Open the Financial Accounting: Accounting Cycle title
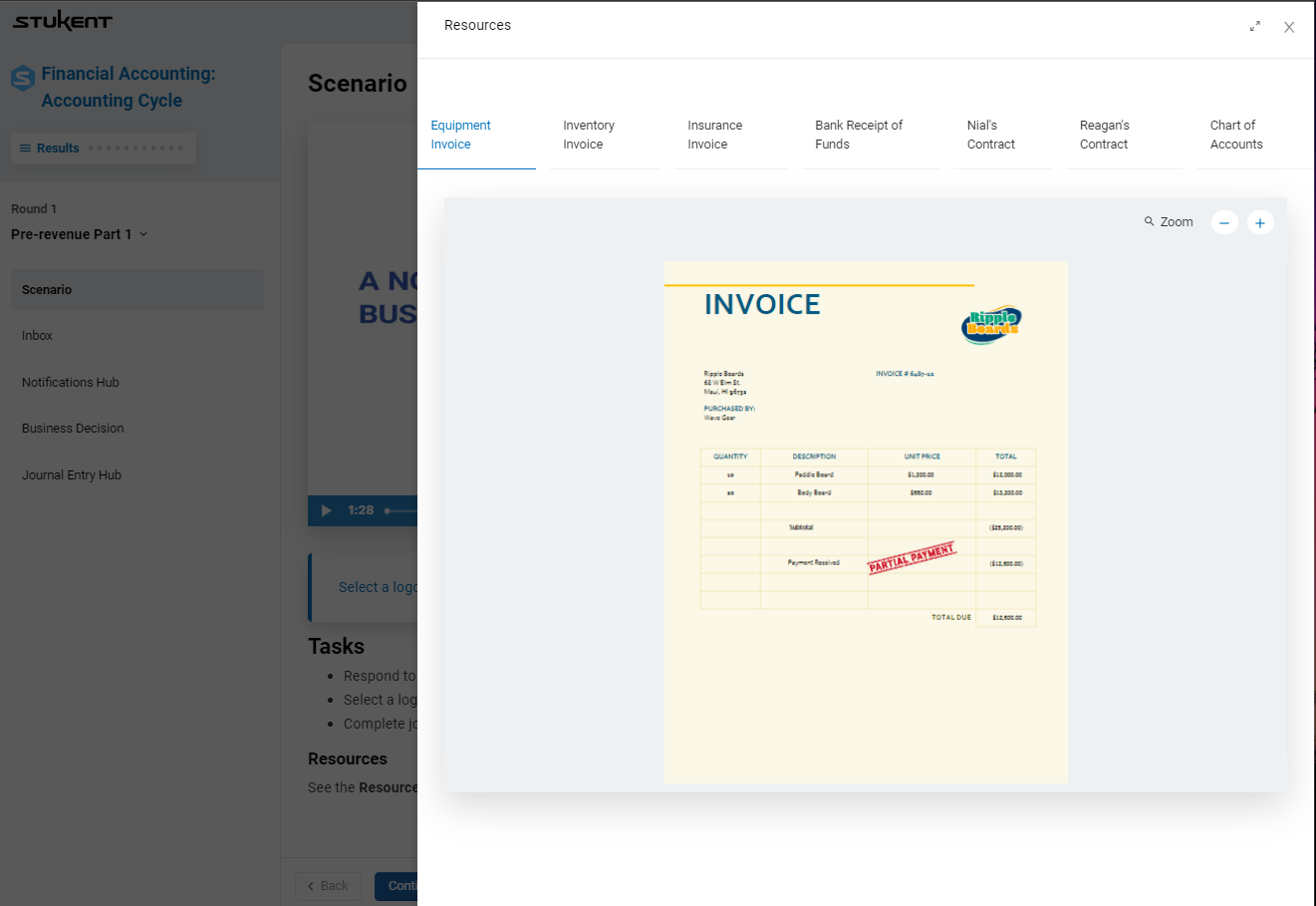The image size is (1316, 906). click(x=129, y=87)
